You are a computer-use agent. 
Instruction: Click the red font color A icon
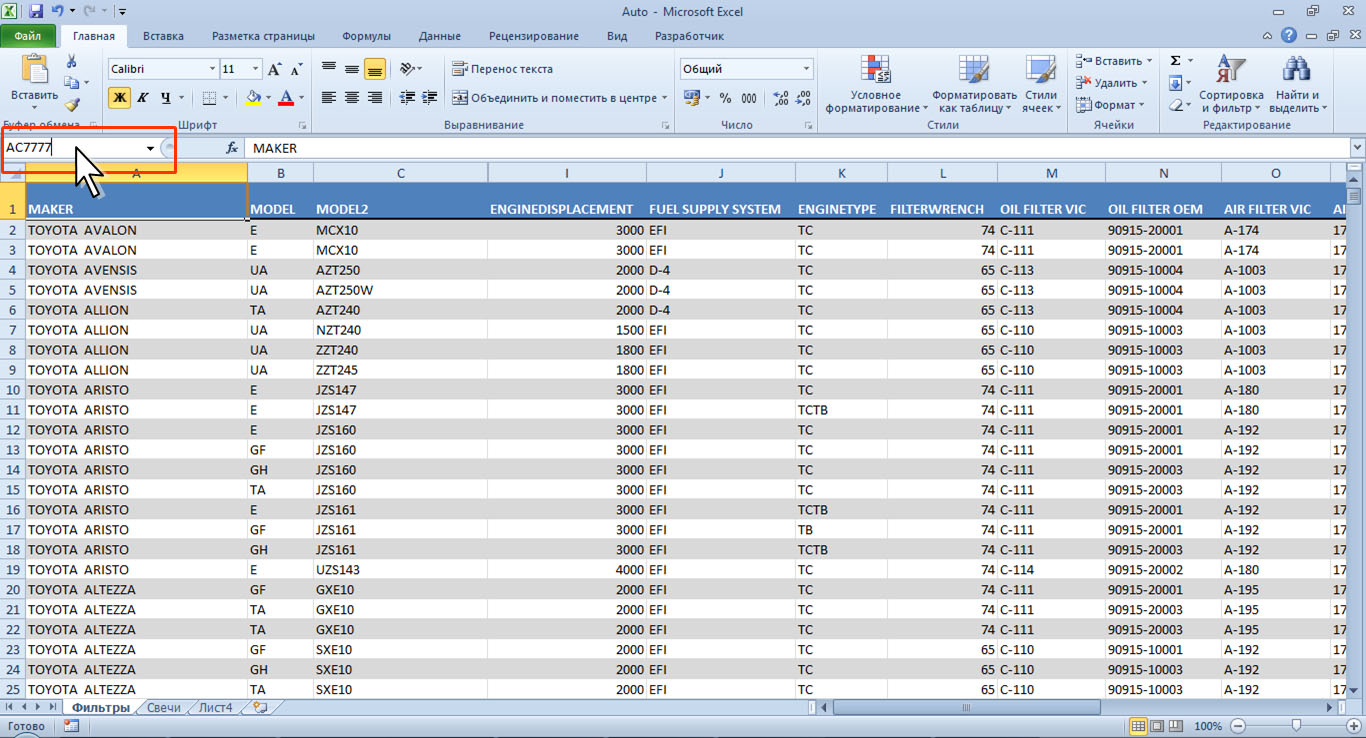287,98
